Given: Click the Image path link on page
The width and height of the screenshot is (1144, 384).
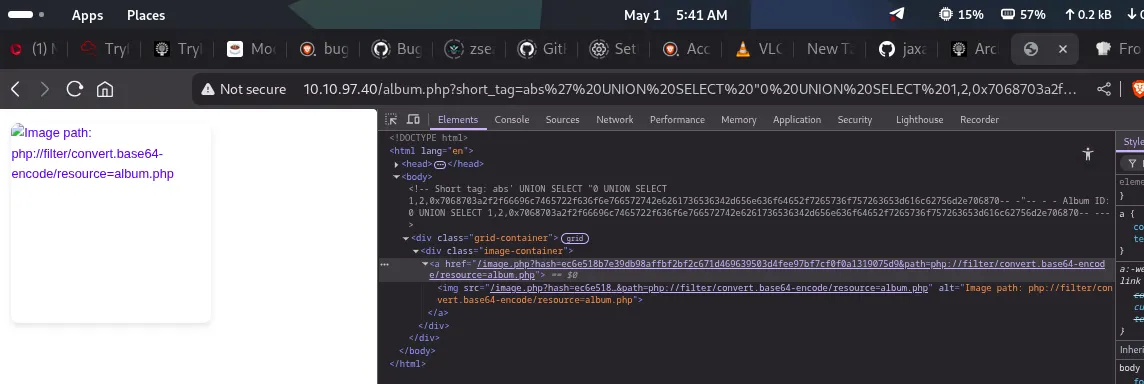Looking at the screenshot, I should [93, 153].
